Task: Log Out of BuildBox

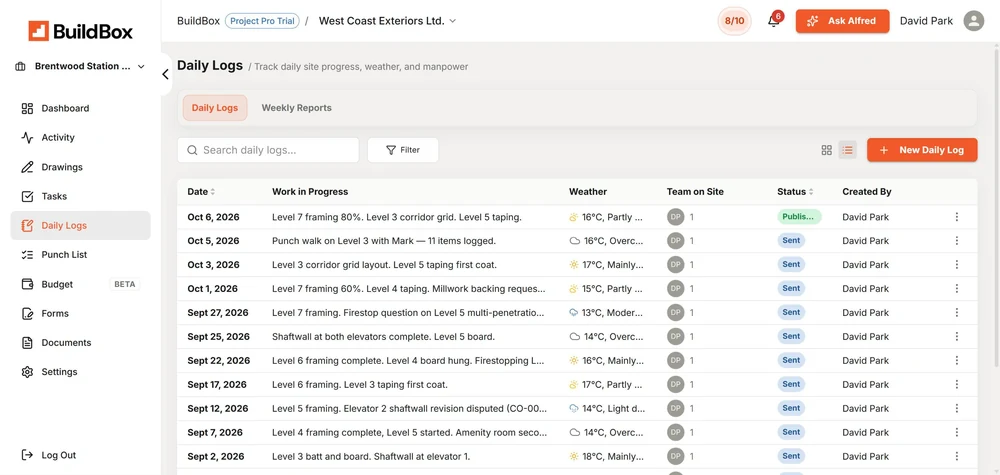Action: coord(49,455)
